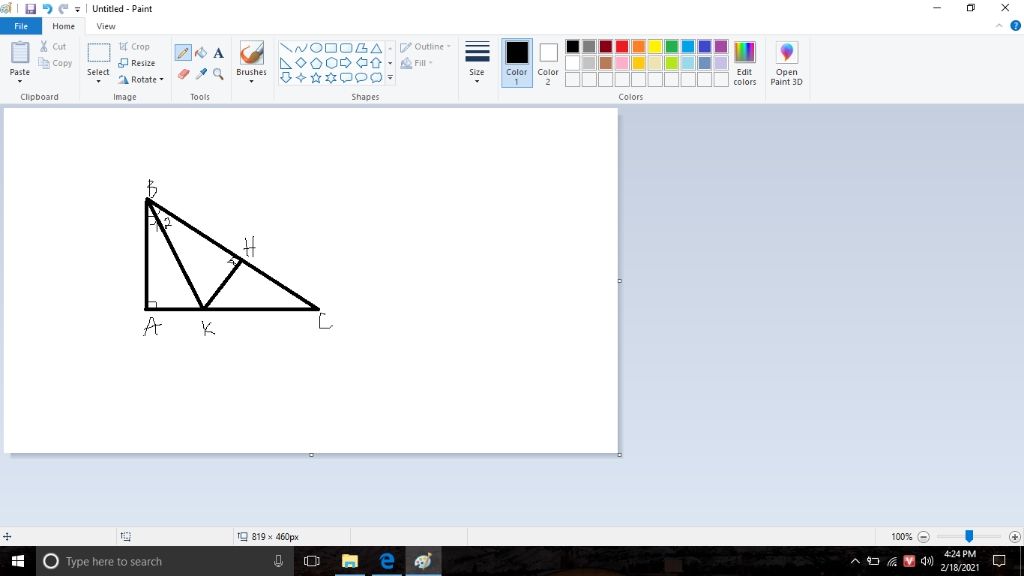Click the Windows search box

[163, 562]
